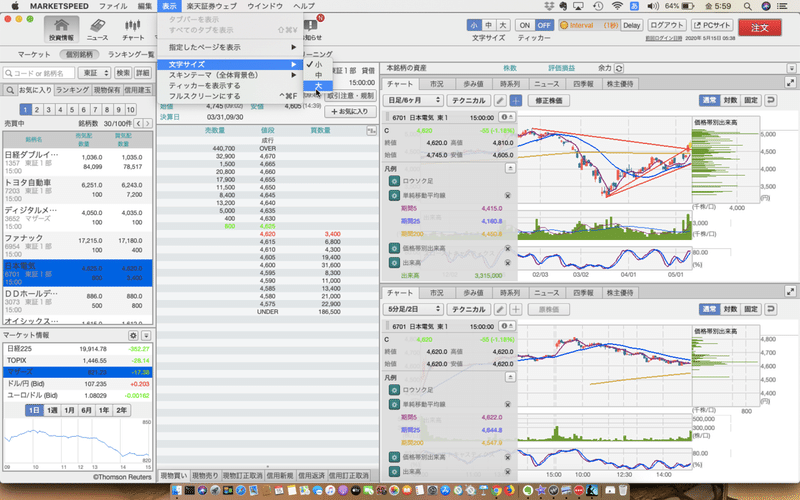
Task: Select 通常 scale in lower chart
Action: (709, 309)
